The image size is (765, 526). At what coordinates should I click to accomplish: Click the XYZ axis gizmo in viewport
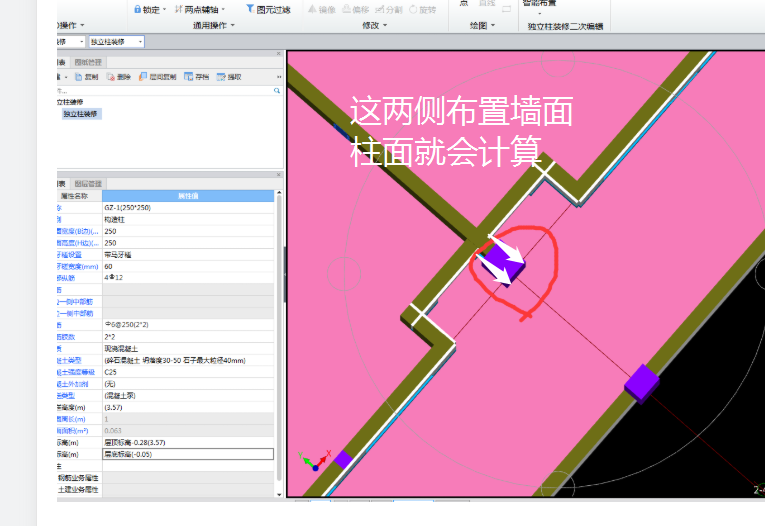click(x=315, y=461)
